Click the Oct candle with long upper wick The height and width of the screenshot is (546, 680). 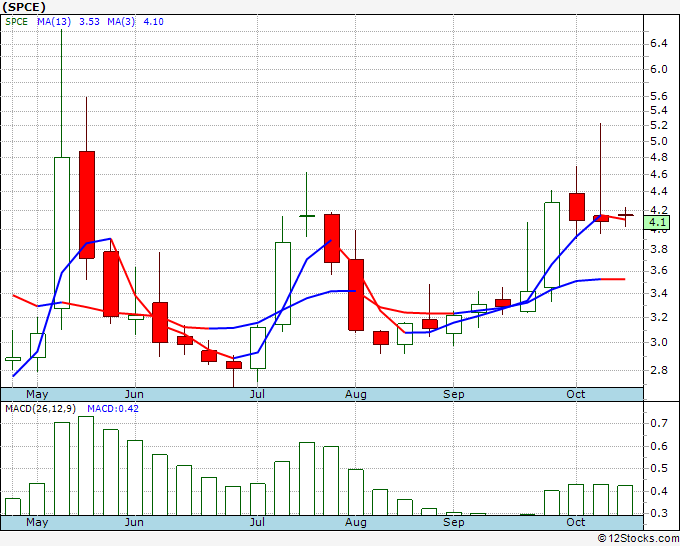coord(601,217)
